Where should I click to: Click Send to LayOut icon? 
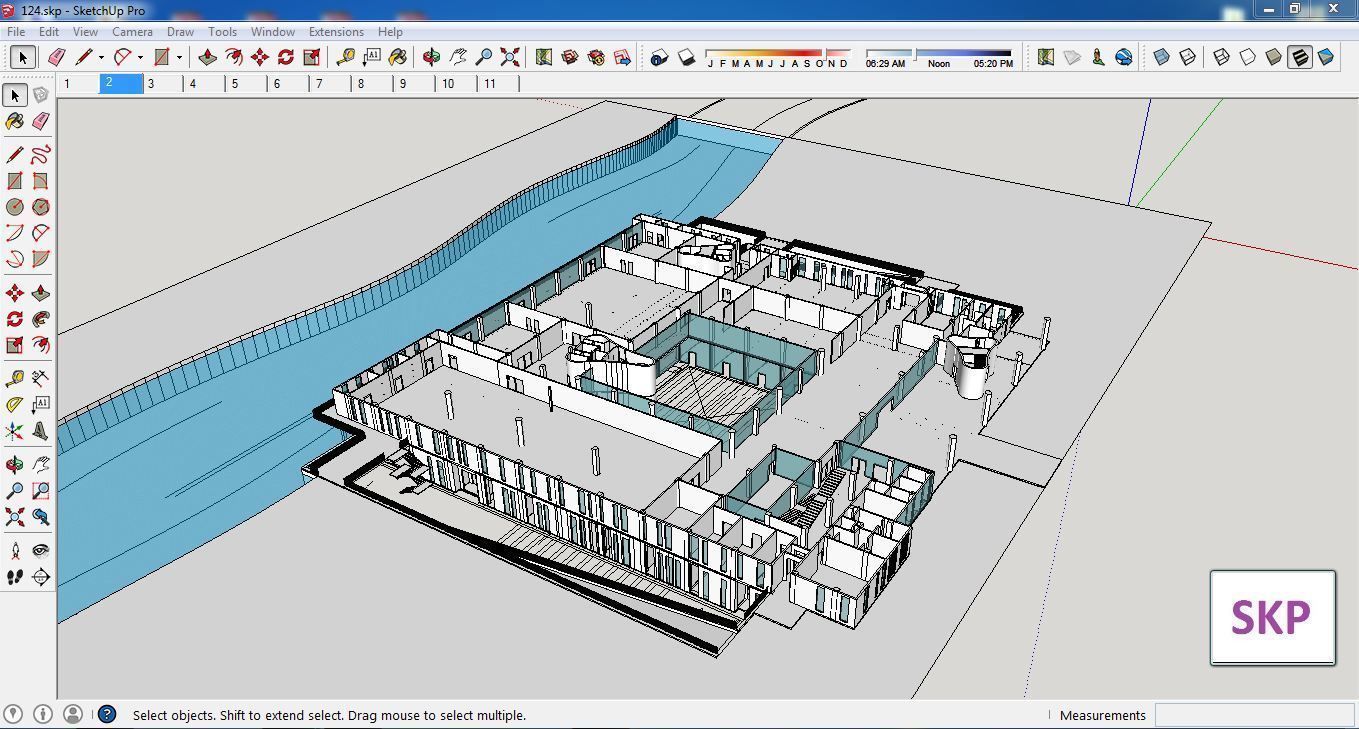[622, 57]
